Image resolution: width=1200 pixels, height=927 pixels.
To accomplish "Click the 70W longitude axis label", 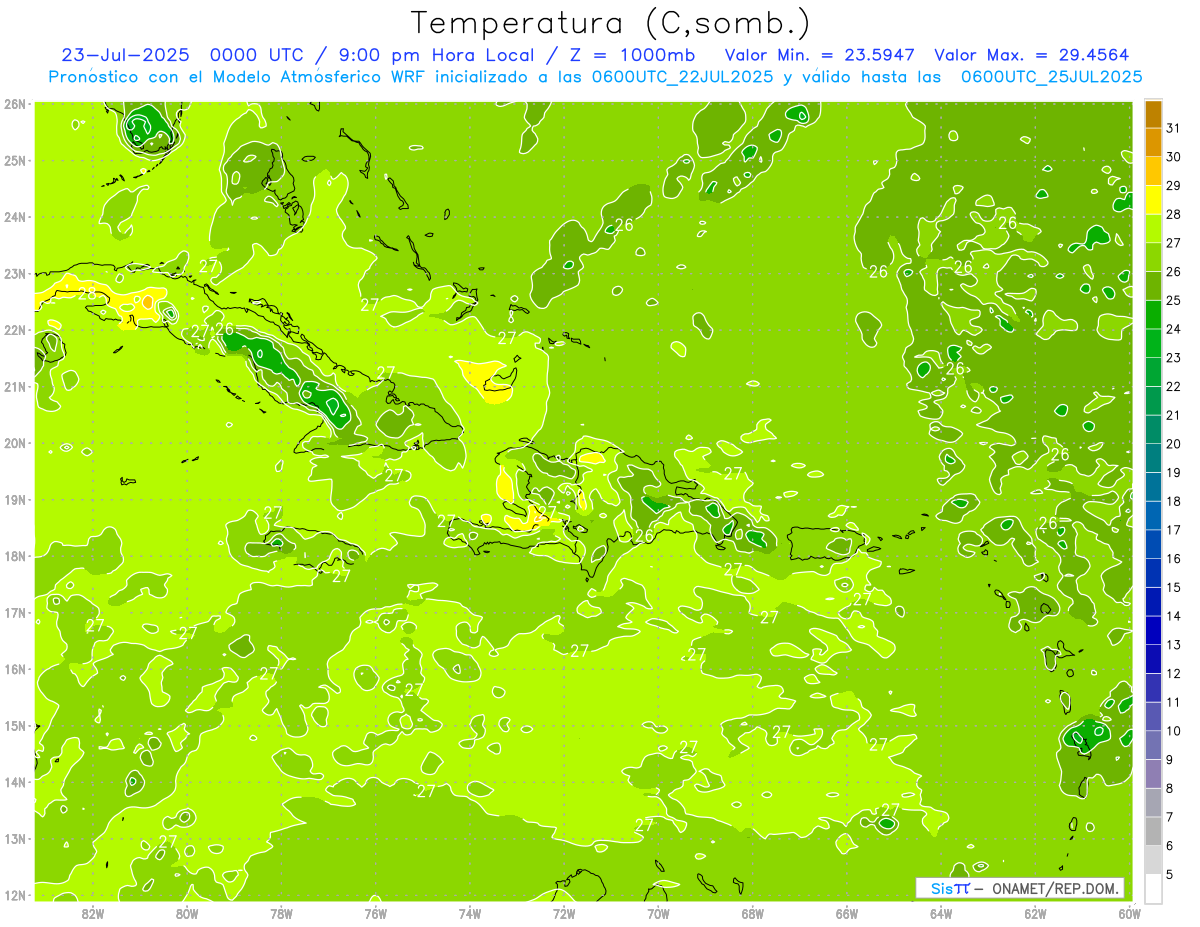I will 658,913.
